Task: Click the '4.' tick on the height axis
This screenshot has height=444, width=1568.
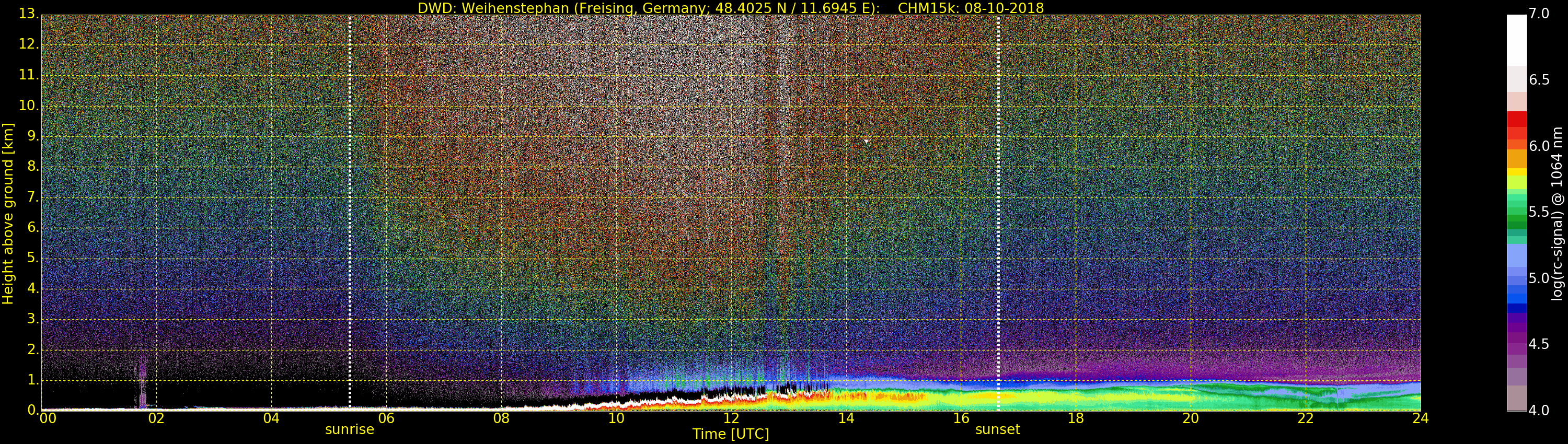Action: pyautogui.click(x=33, y=288)
